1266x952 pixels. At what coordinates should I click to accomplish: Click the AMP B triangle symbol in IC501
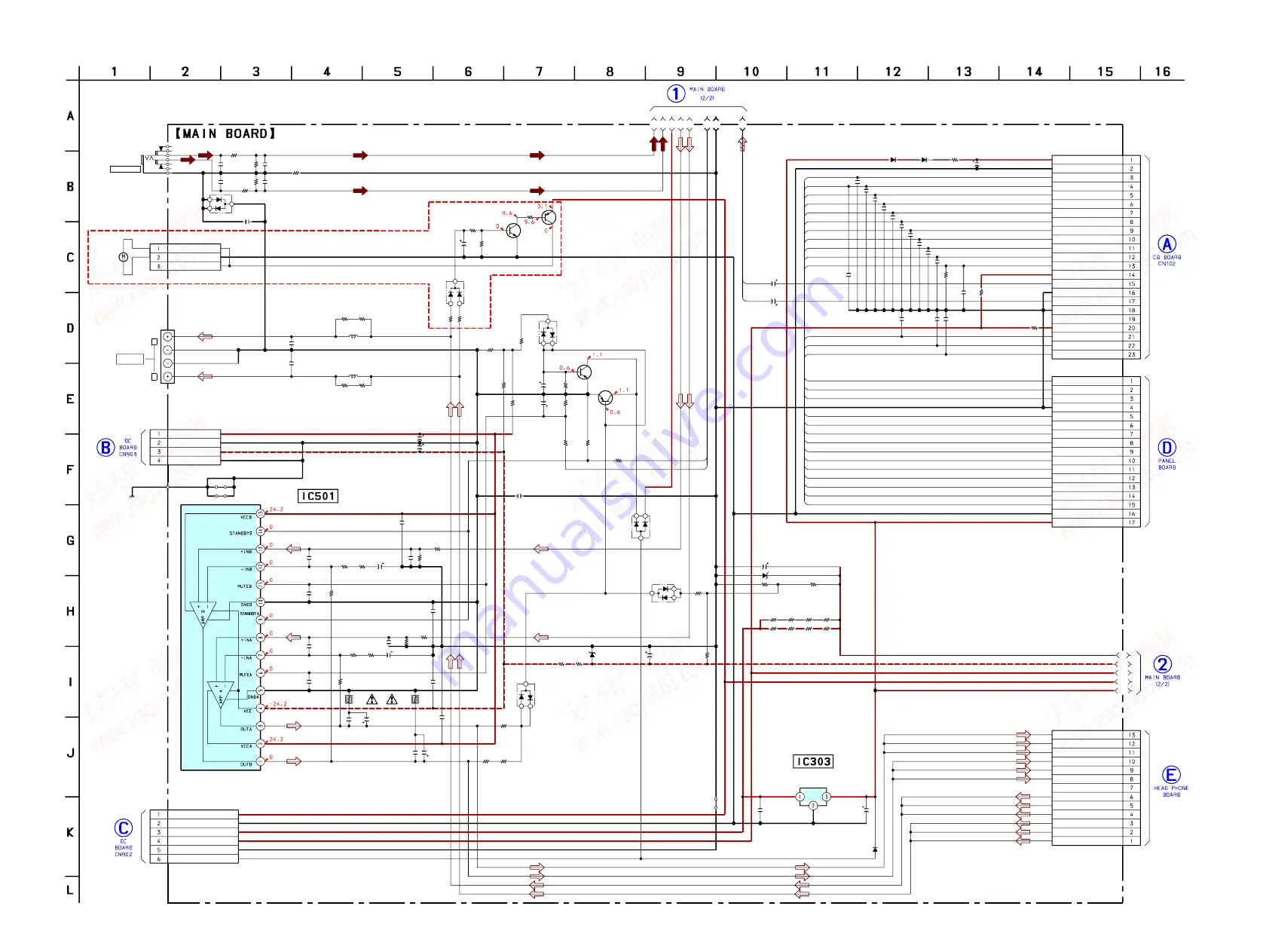(202, 614)
